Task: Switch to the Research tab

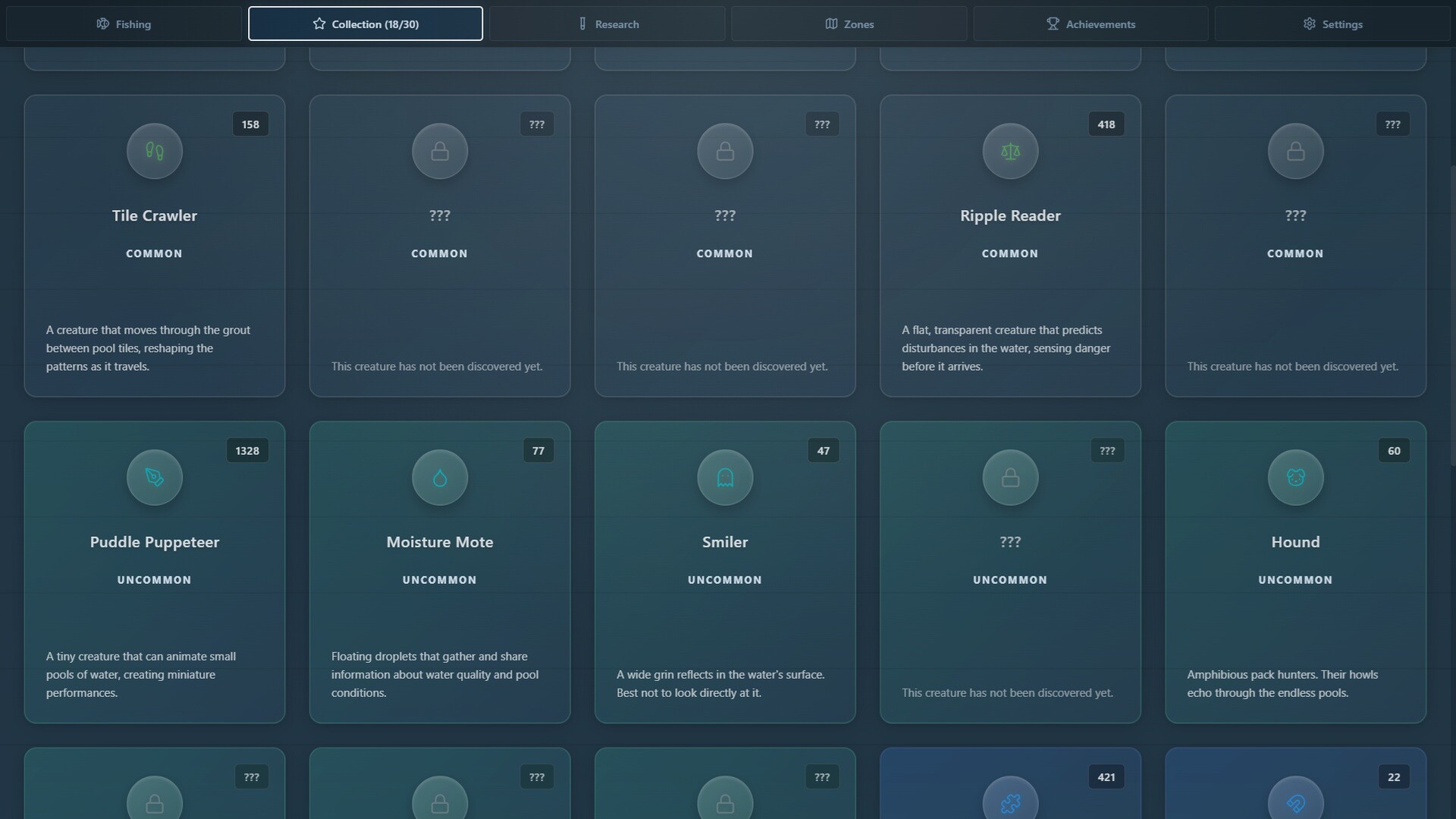Action: (x=607, y=24)
